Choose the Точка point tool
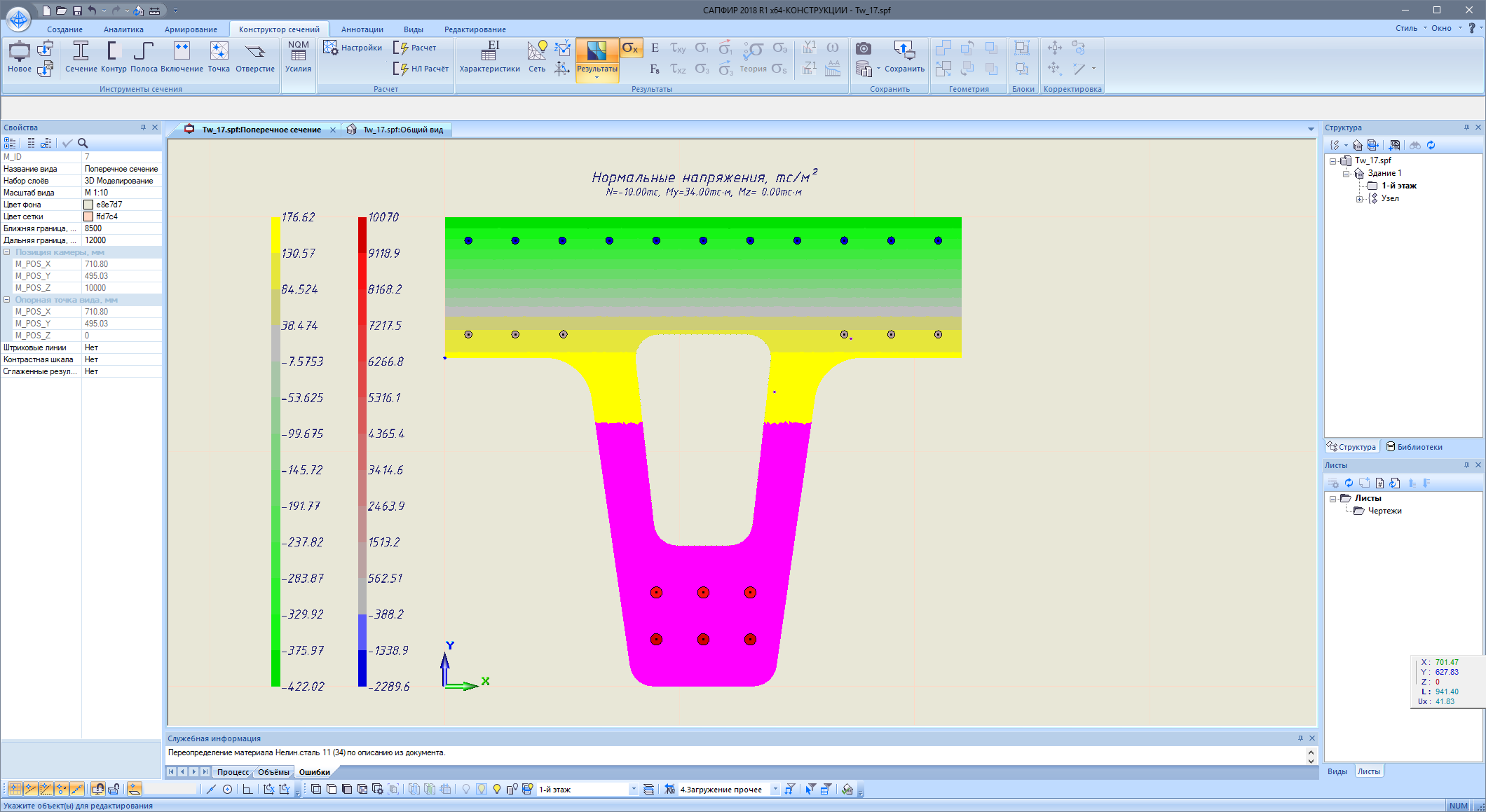The height and width of the screenshot is (812, 1486). pos(219,56)
